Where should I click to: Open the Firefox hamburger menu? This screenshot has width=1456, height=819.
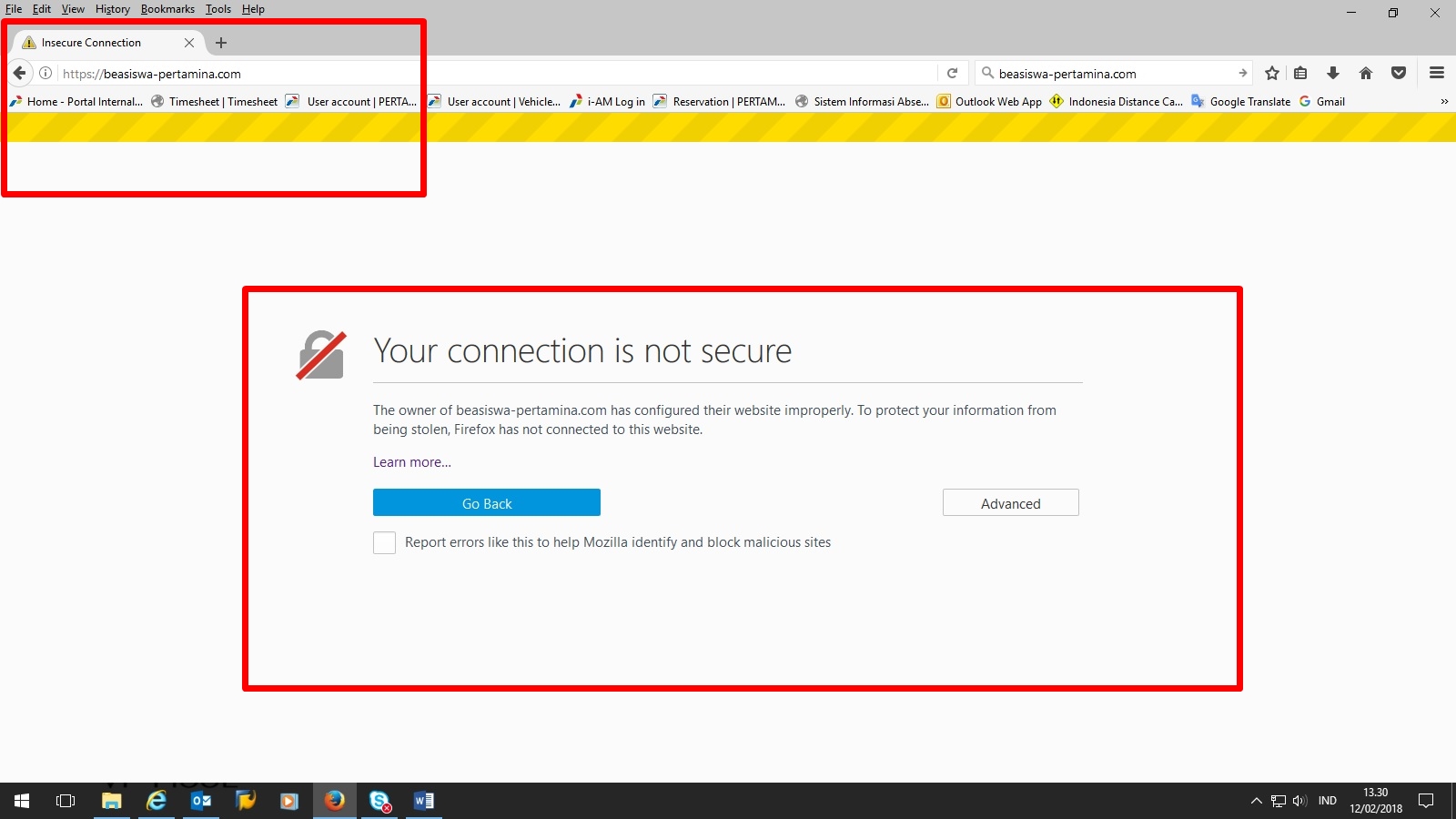[1437, 74]
